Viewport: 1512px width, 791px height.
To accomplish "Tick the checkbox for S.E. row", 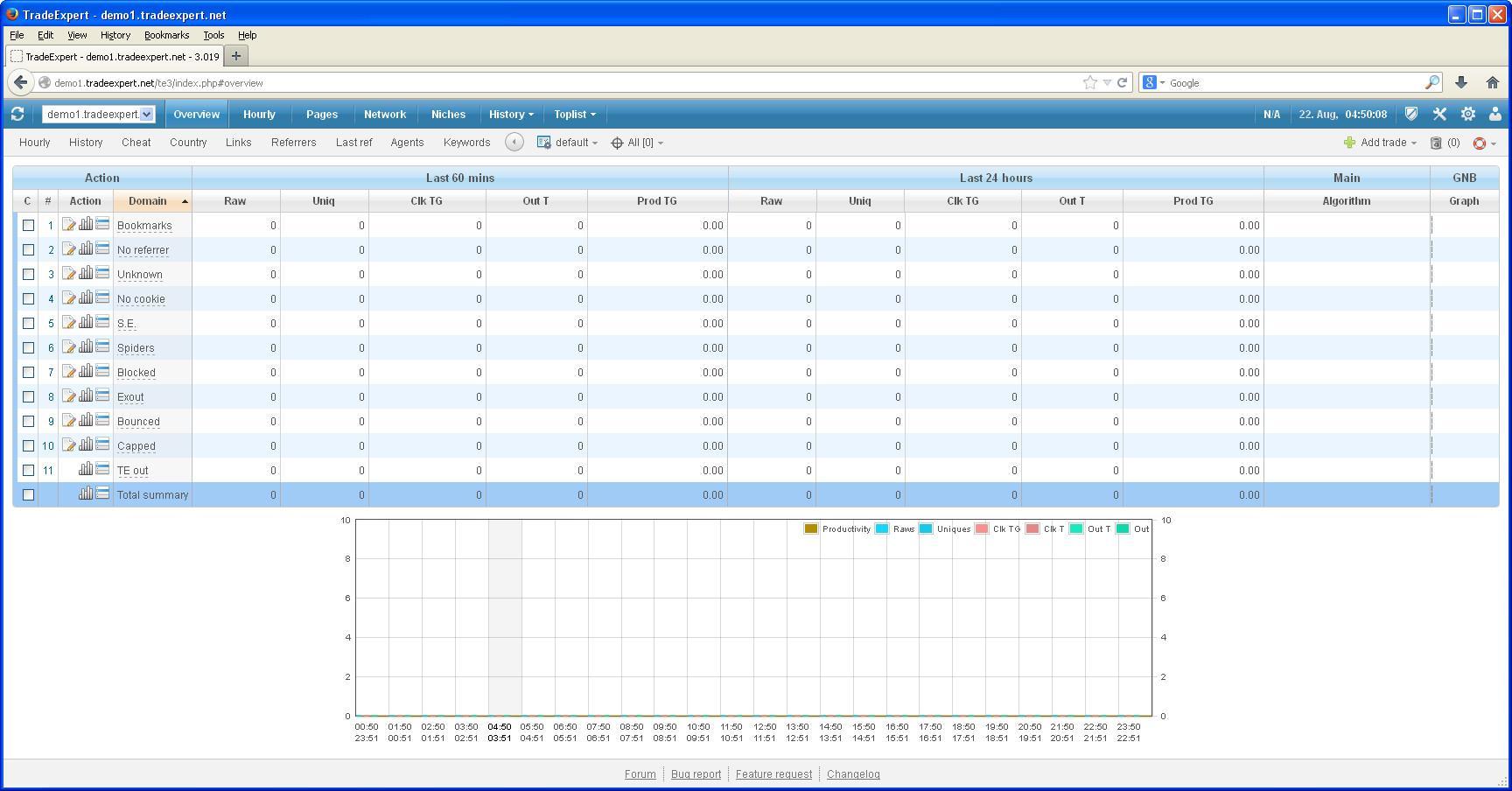I will 28,323.
